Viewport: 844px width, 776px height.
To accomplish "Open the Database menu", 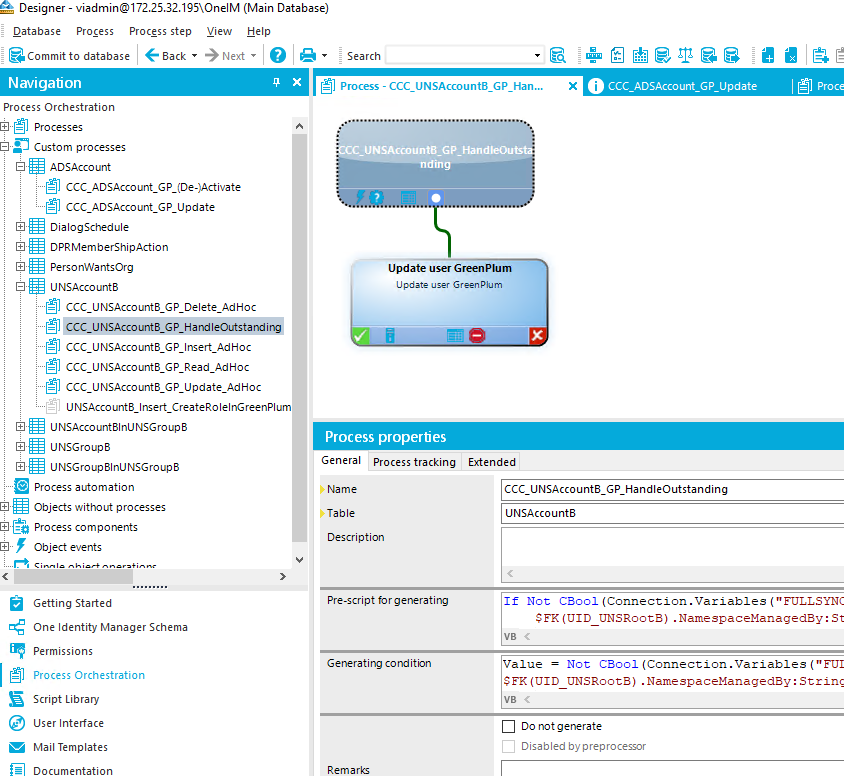I will 37,31.
